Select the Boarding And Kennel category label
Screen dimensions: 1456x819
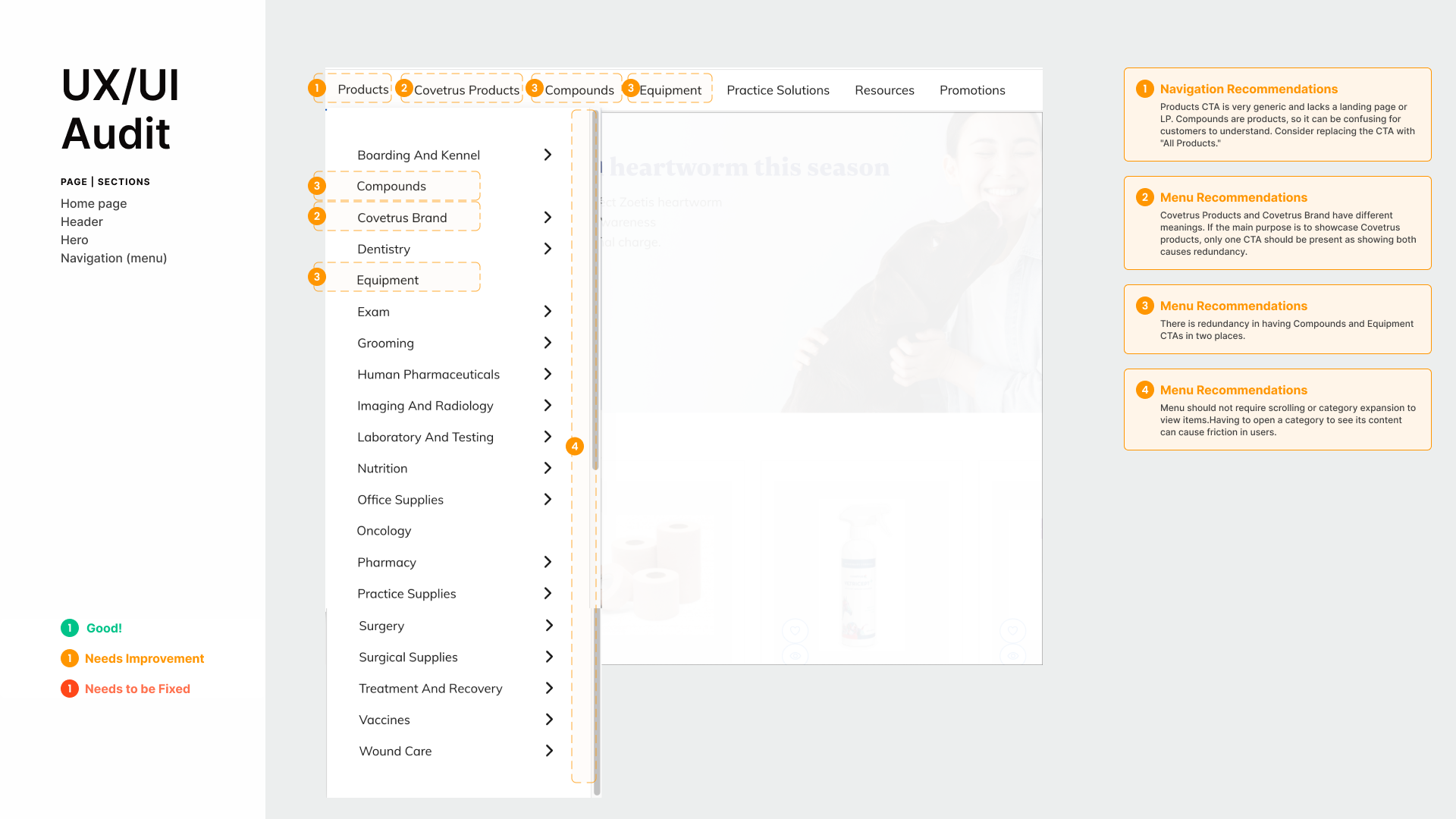[419, 155]
